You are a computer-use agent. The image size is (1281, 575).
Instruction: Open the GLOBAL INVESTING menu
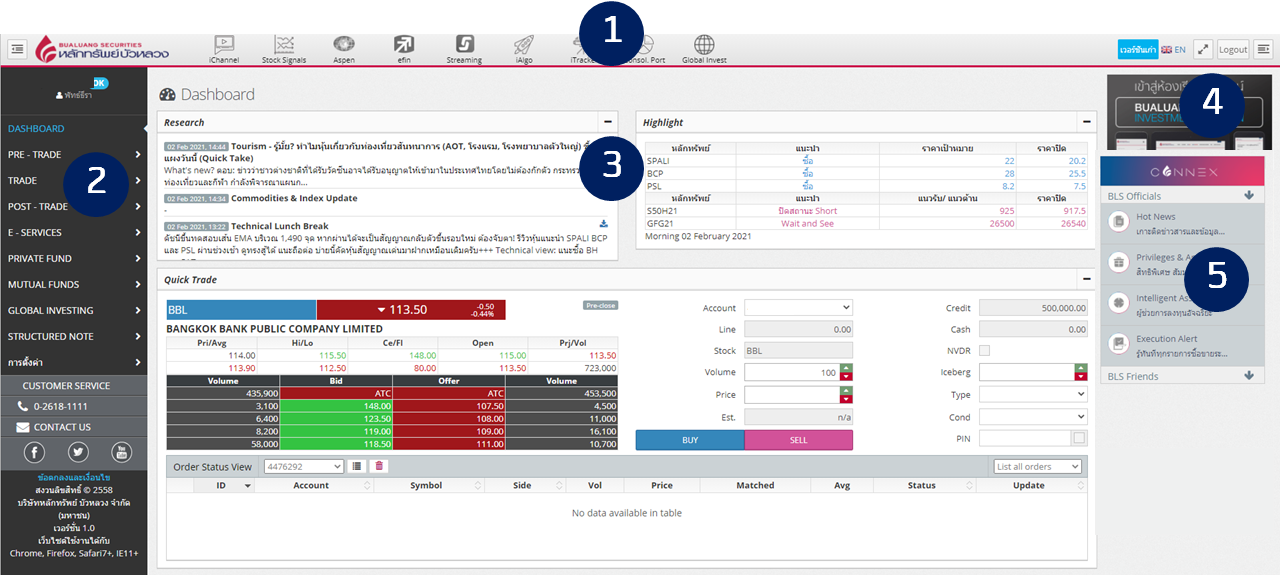click(74, 310)
